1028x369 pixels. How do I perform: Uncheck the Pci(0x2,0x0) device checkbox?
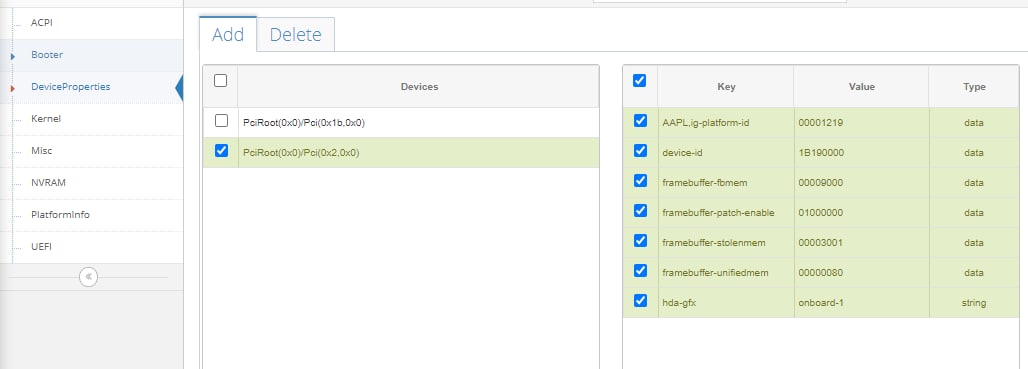point(222,151)
